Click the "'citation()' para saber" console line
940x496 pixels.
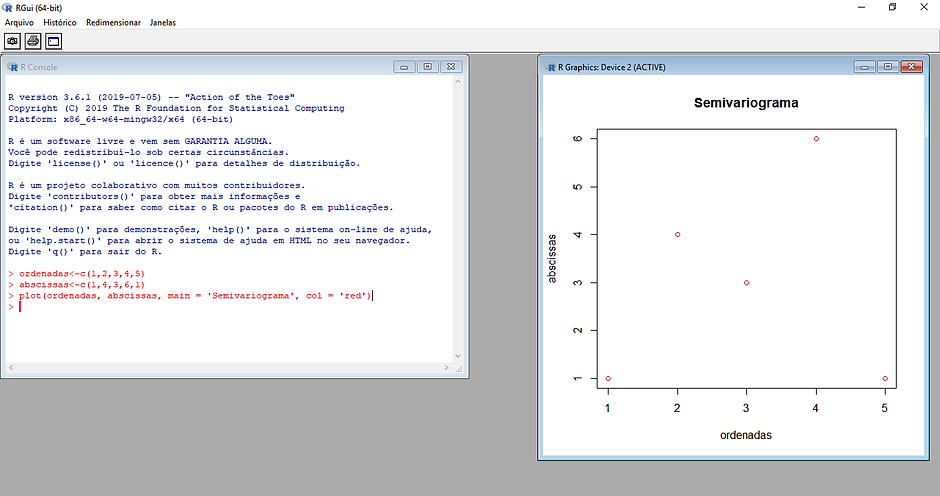pos(201,208)
